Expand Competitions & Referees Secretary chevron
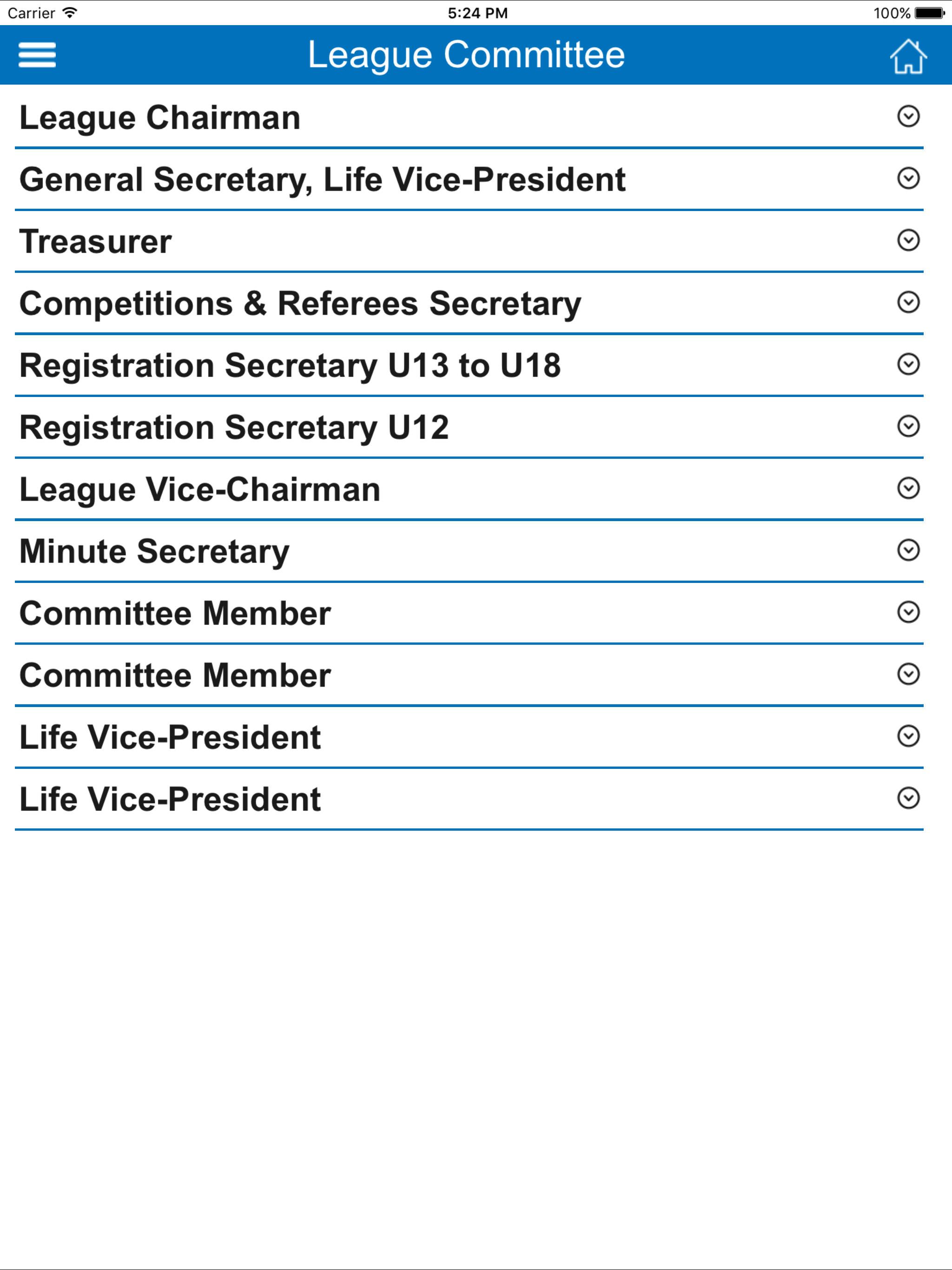This screenshot has height=1270, width=952. (x=908, y=303)
